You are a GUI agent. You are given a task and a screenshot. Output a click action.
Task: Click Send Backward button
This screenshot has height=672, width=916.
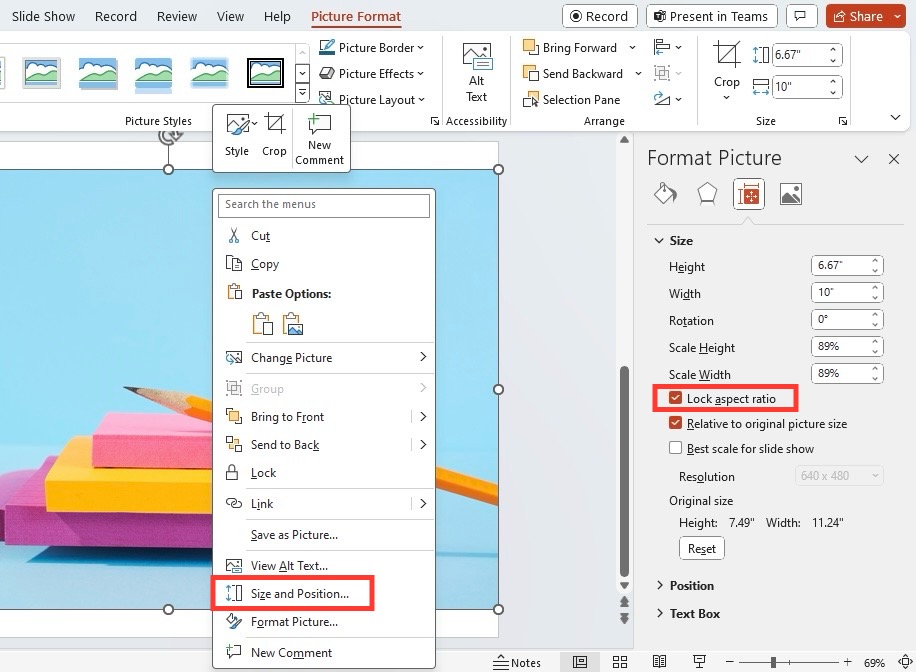click(x=574, y=74)
